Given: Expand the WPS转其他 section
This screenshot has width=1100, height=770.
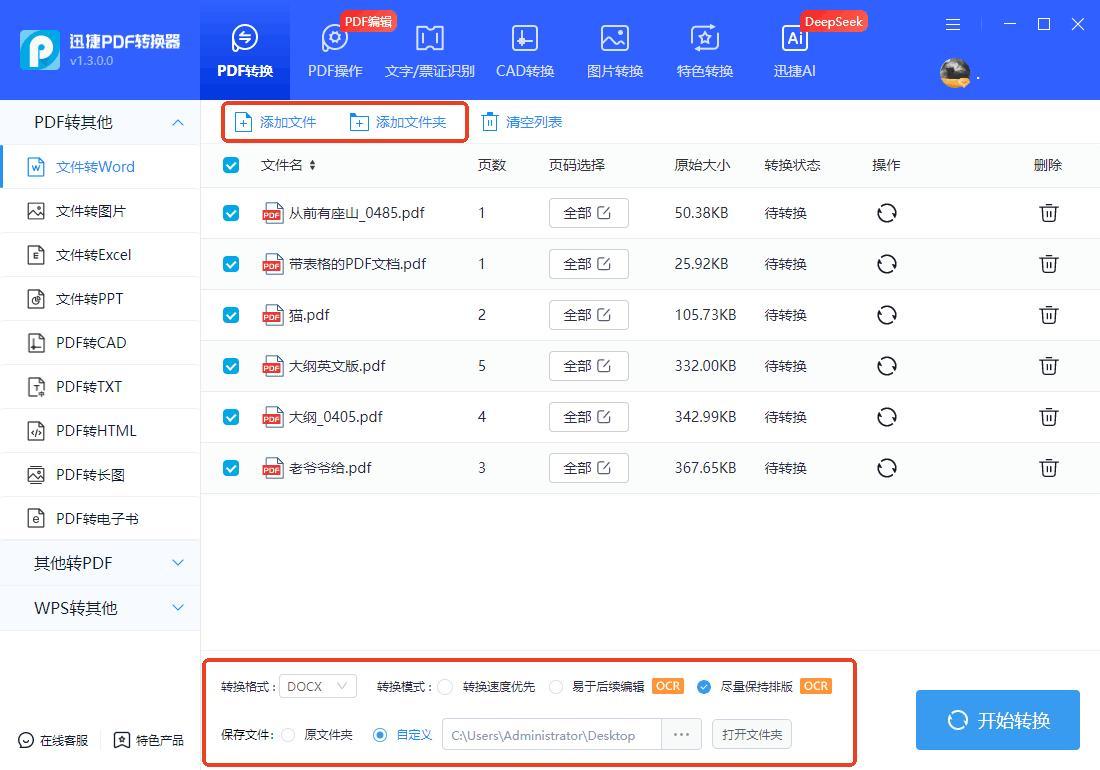Looking at the screenshot, I should (100, 608).
